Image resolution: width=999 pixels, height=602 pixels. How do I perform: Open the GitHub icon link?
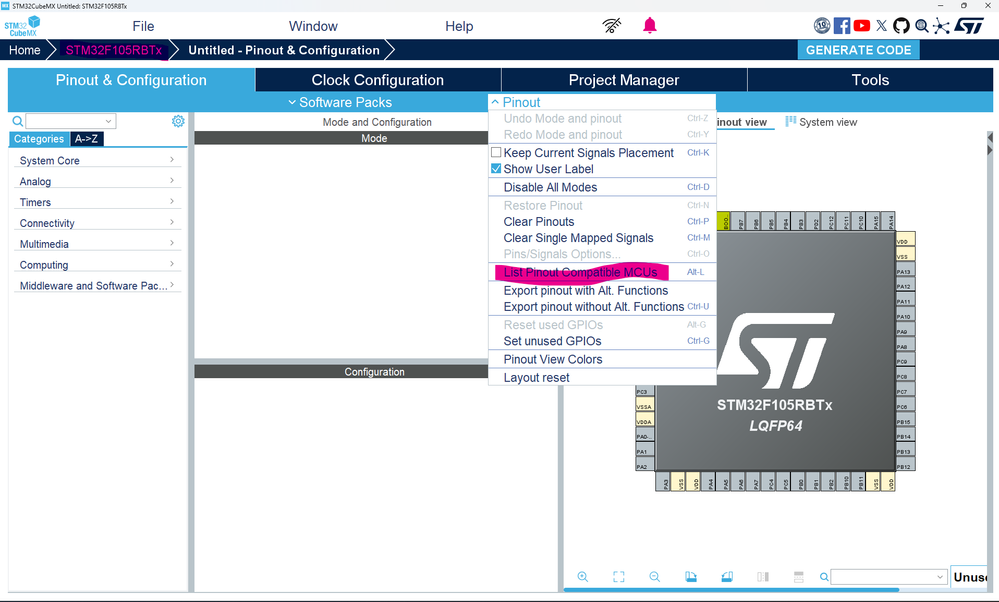[x=901, y=25]
